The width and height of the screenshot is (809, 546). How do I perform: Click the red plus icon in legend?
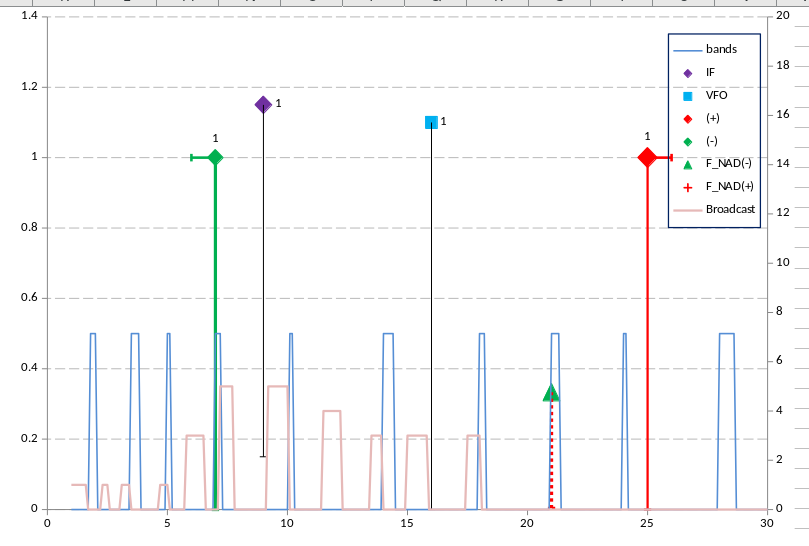point(687,187)
